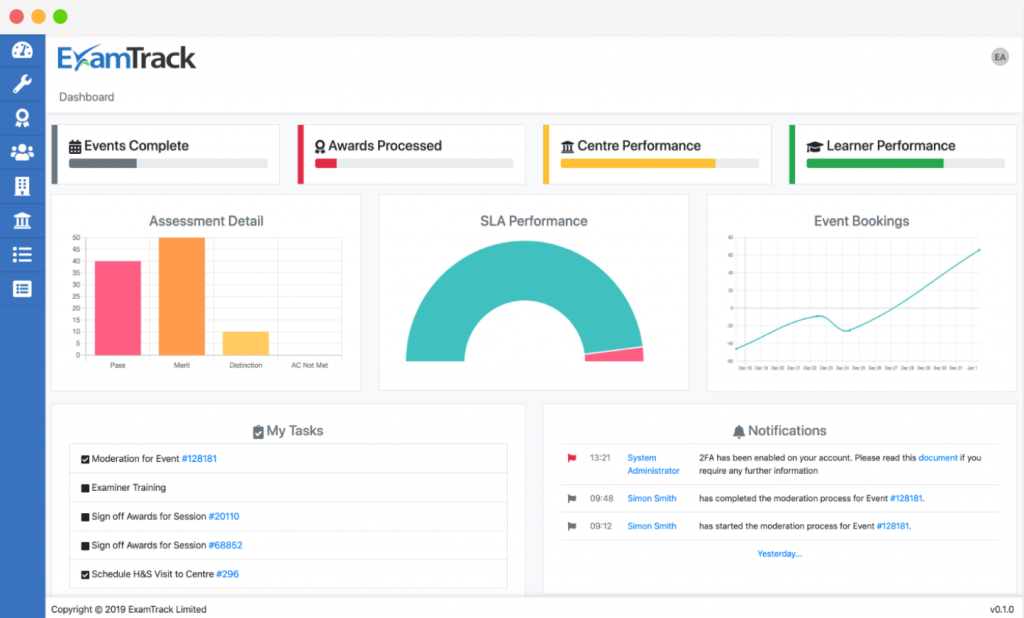Click the Assessment Detail chart title
This screenshot has width=1024, height=618.
[x=206, y=221]
